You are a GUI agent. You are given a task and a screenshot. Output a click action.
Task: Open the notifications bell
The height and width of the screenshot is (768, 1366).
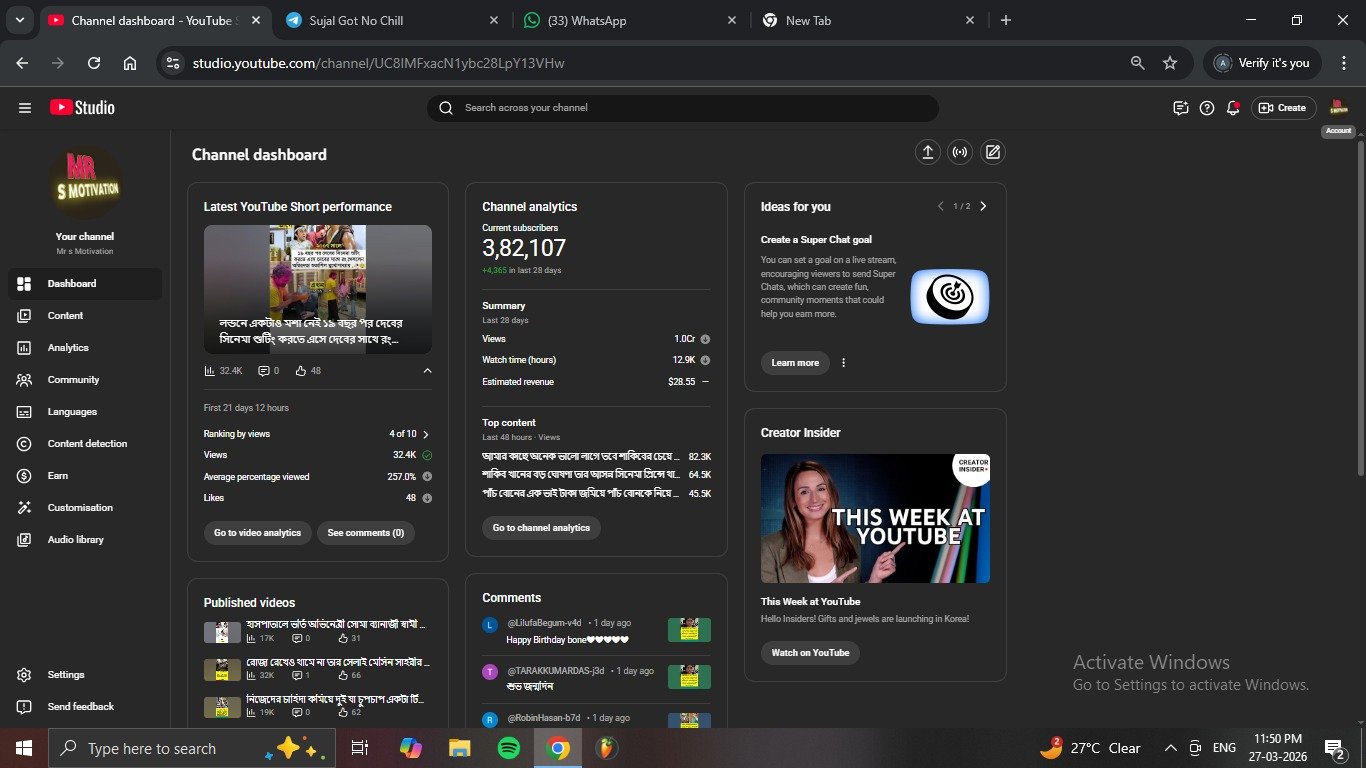(x=1233, y=108)
